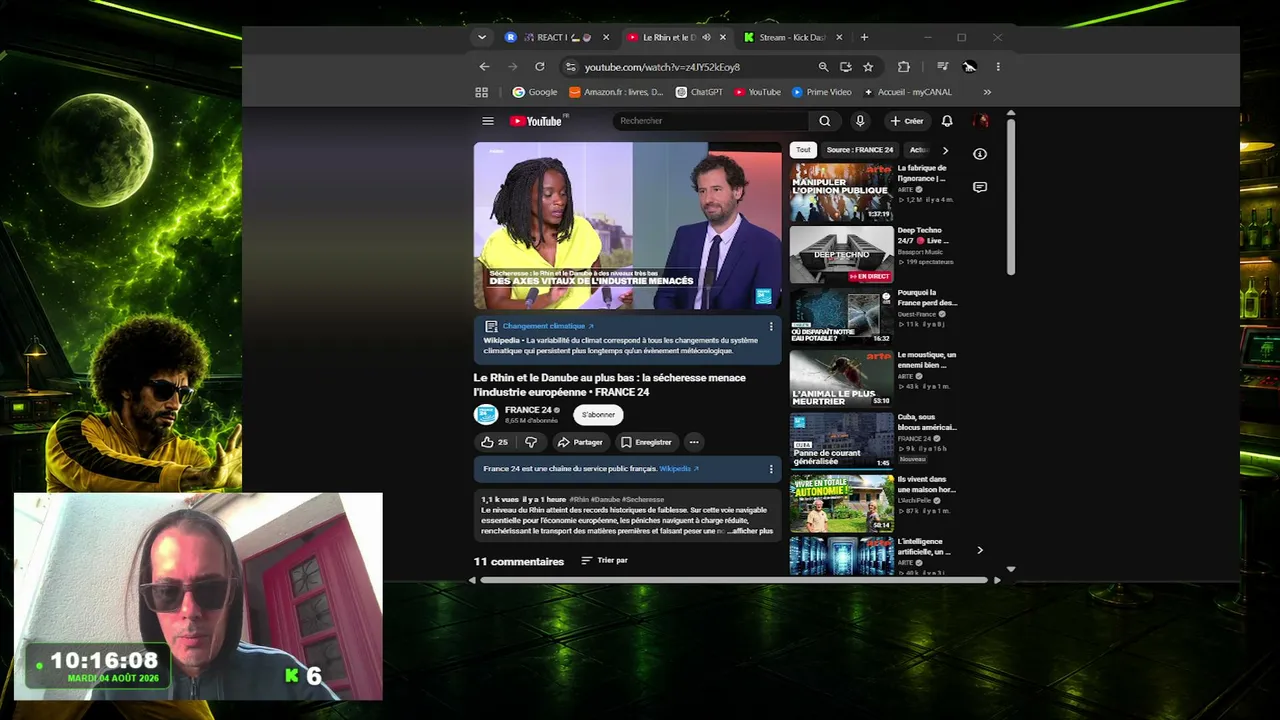Expand the description with afficher plus
The width and height of the screenshot is (1280, 720).
coord(750,531)
